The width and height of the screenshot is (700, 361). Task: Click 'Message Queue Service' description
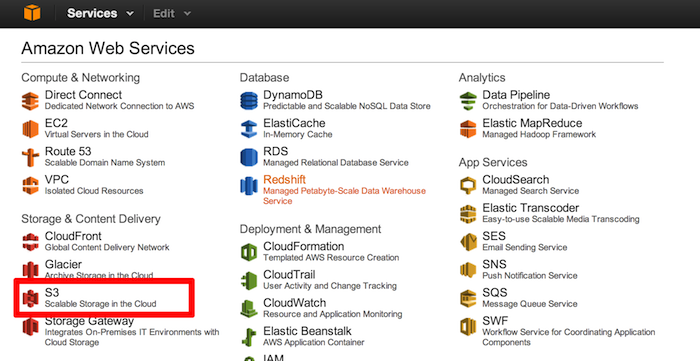tap(529, 304)
